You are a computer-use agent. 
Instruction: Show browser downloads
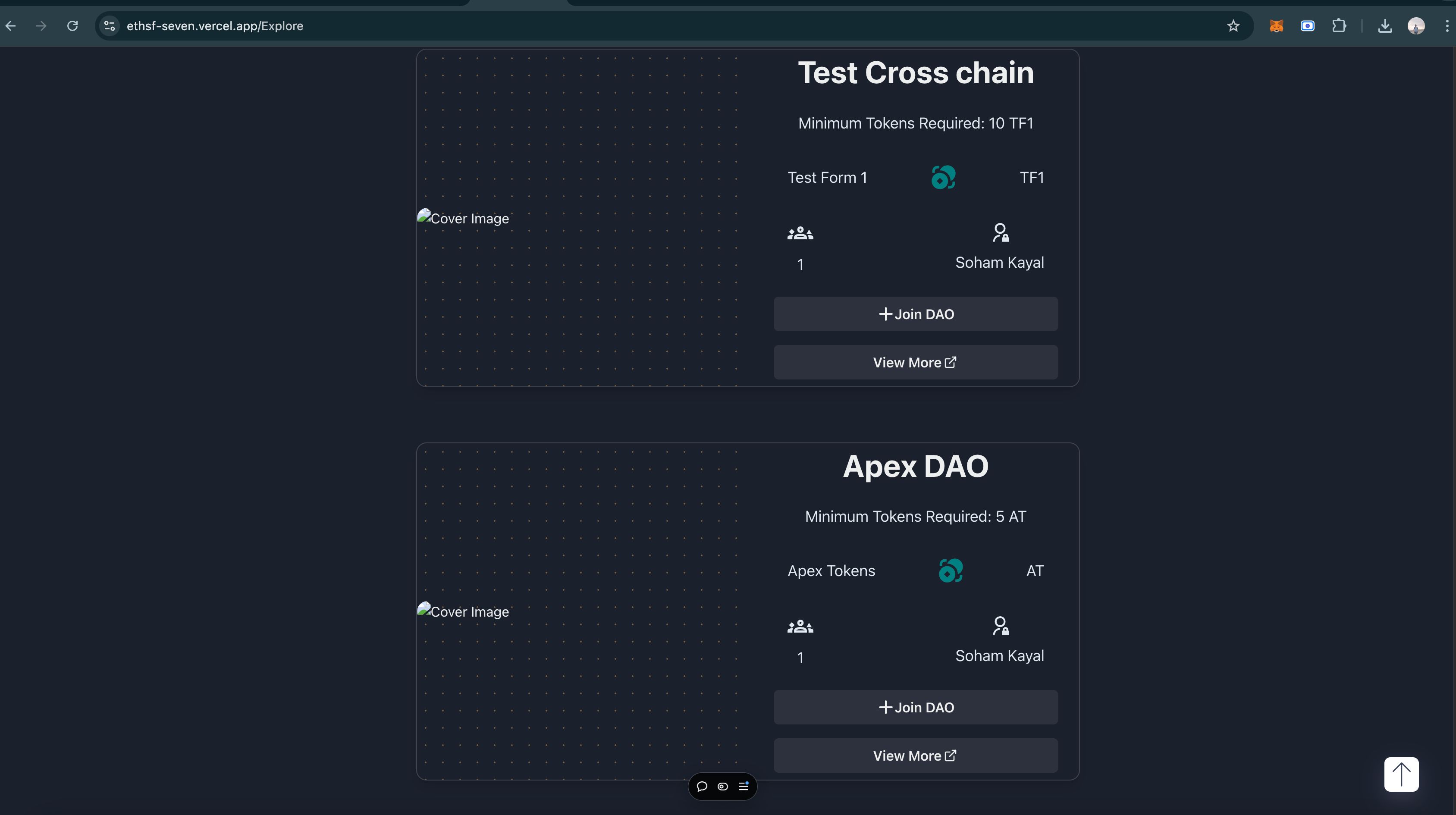[1385, 26]
